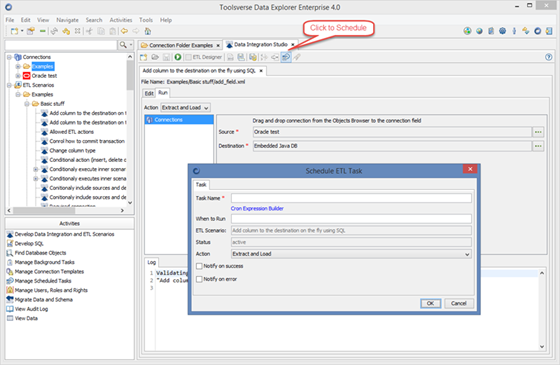Click the book icon in top-right toolbar
560x365 pixels.
point(491,31)
